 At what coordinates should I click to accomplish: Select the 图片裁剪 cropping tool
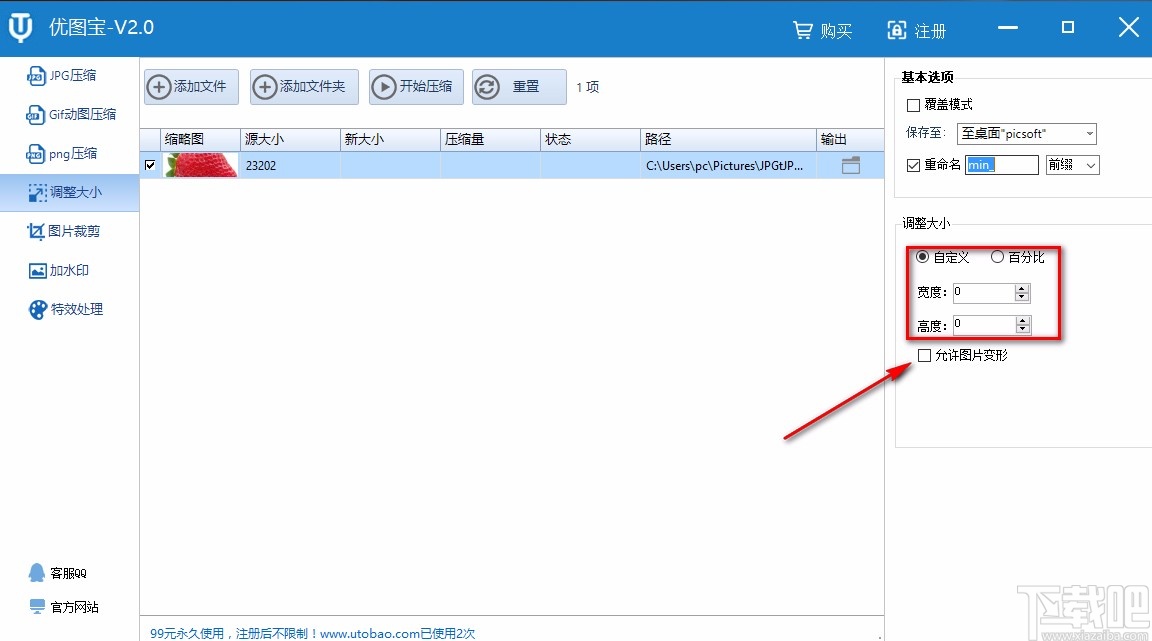point(71,231)
